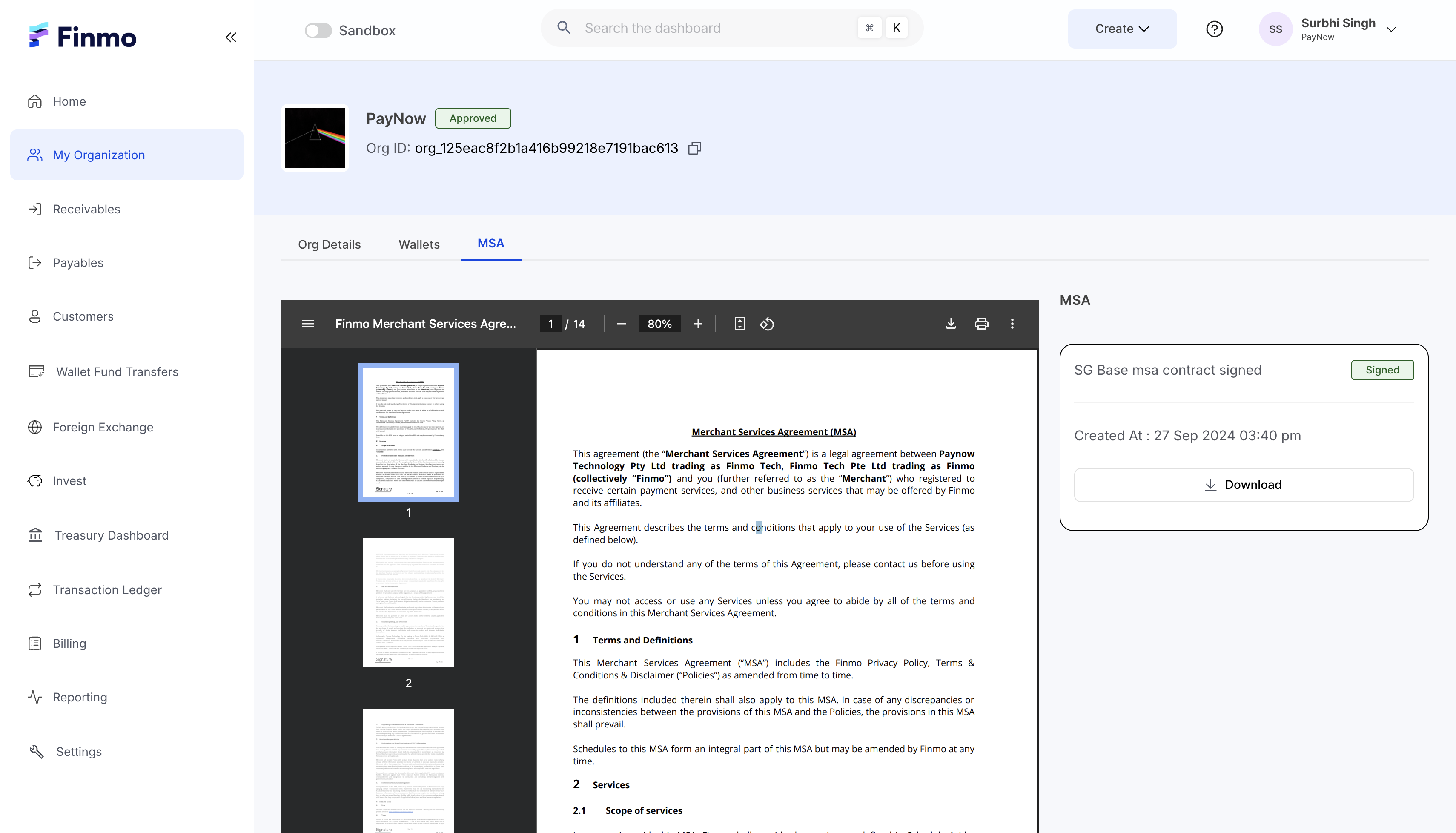Zoom out the PDF with minus
The height and width of the screenshot is (833, 1456).
coord(622,324)
